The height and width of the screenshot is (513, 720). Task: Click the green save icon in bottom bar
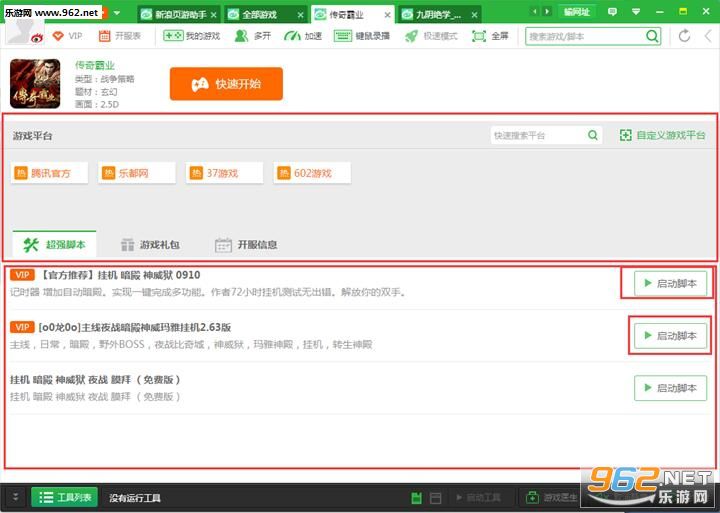tap(416, 498)
